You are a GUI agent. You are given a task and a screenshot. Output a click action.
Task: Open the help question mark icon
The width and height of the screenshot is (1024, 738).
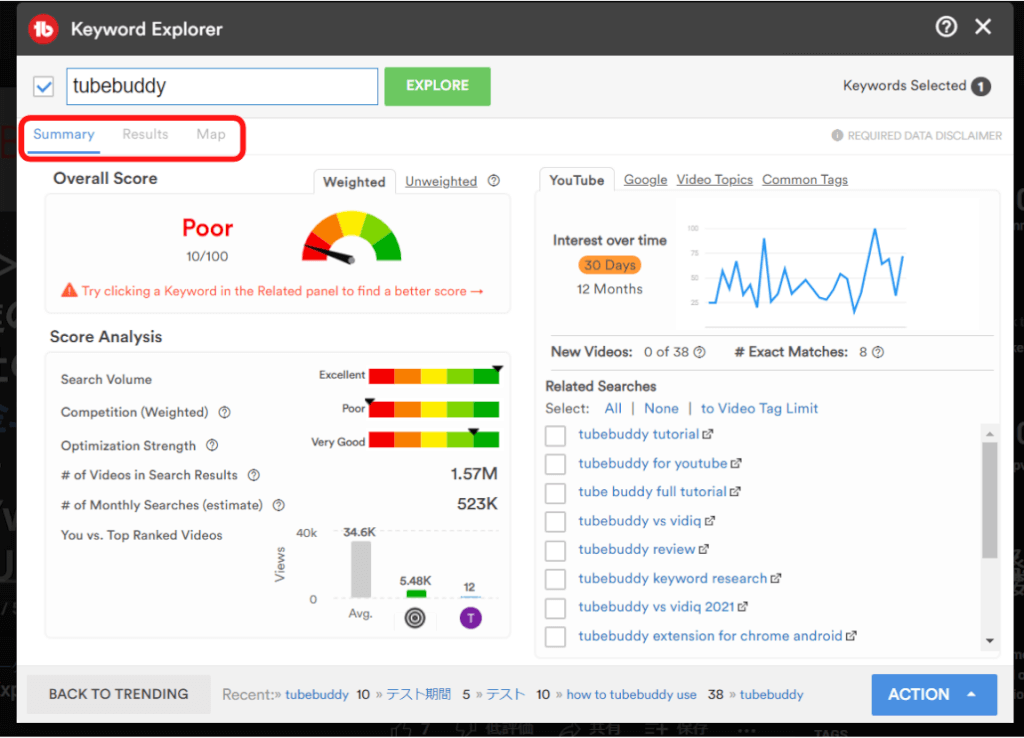[946, 27]
